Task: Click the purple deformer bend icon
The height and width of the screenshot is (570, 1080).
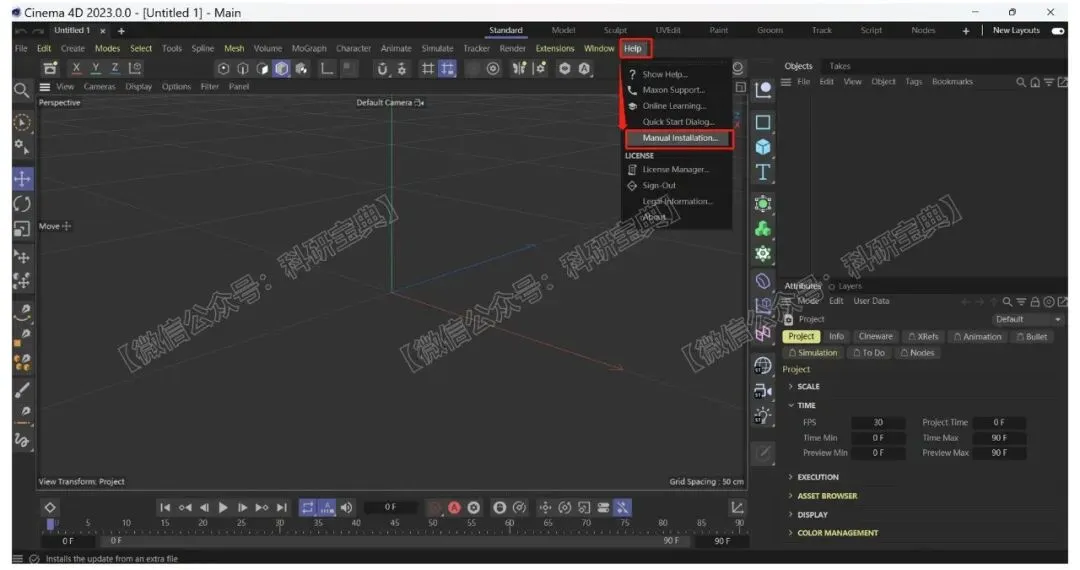Action: click(762, 280)
